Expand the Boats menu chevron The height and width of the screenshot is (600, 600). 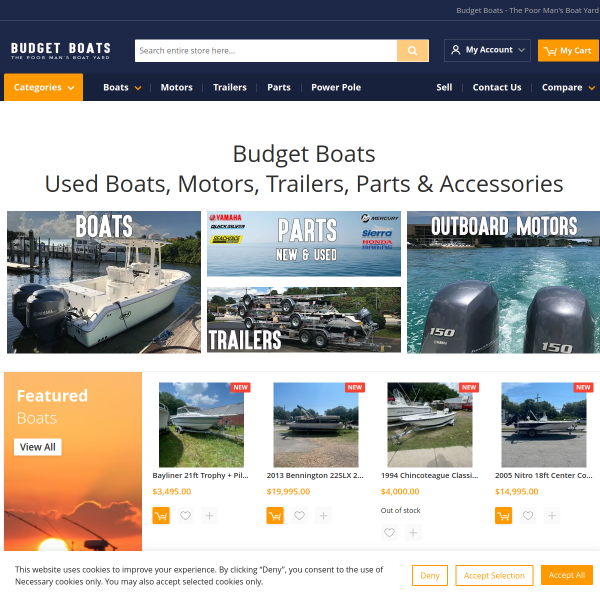(138, 88)
